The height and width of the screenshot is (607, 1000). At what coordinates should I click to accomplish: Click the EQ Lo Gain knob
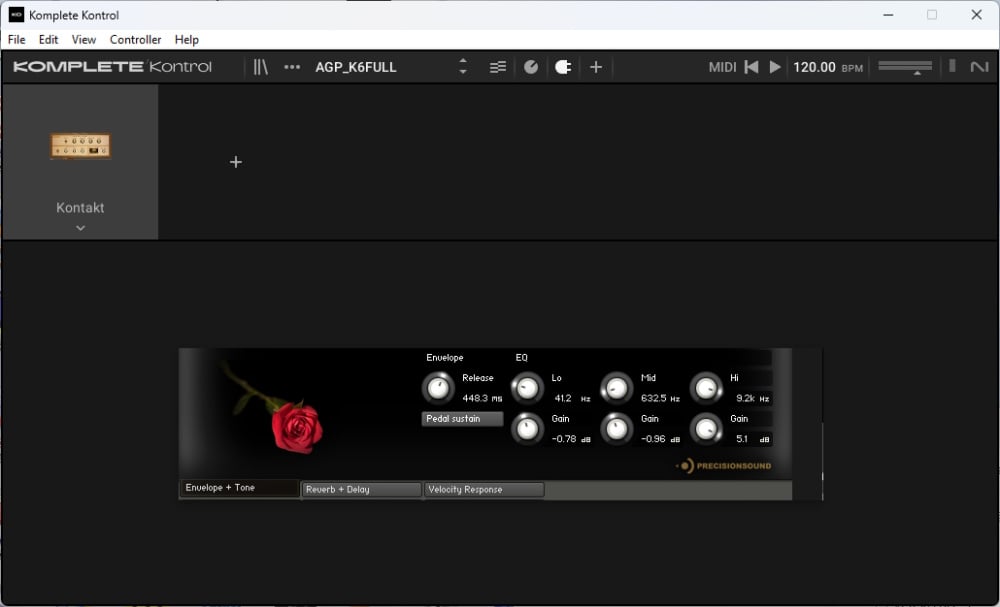coord(527,428)
